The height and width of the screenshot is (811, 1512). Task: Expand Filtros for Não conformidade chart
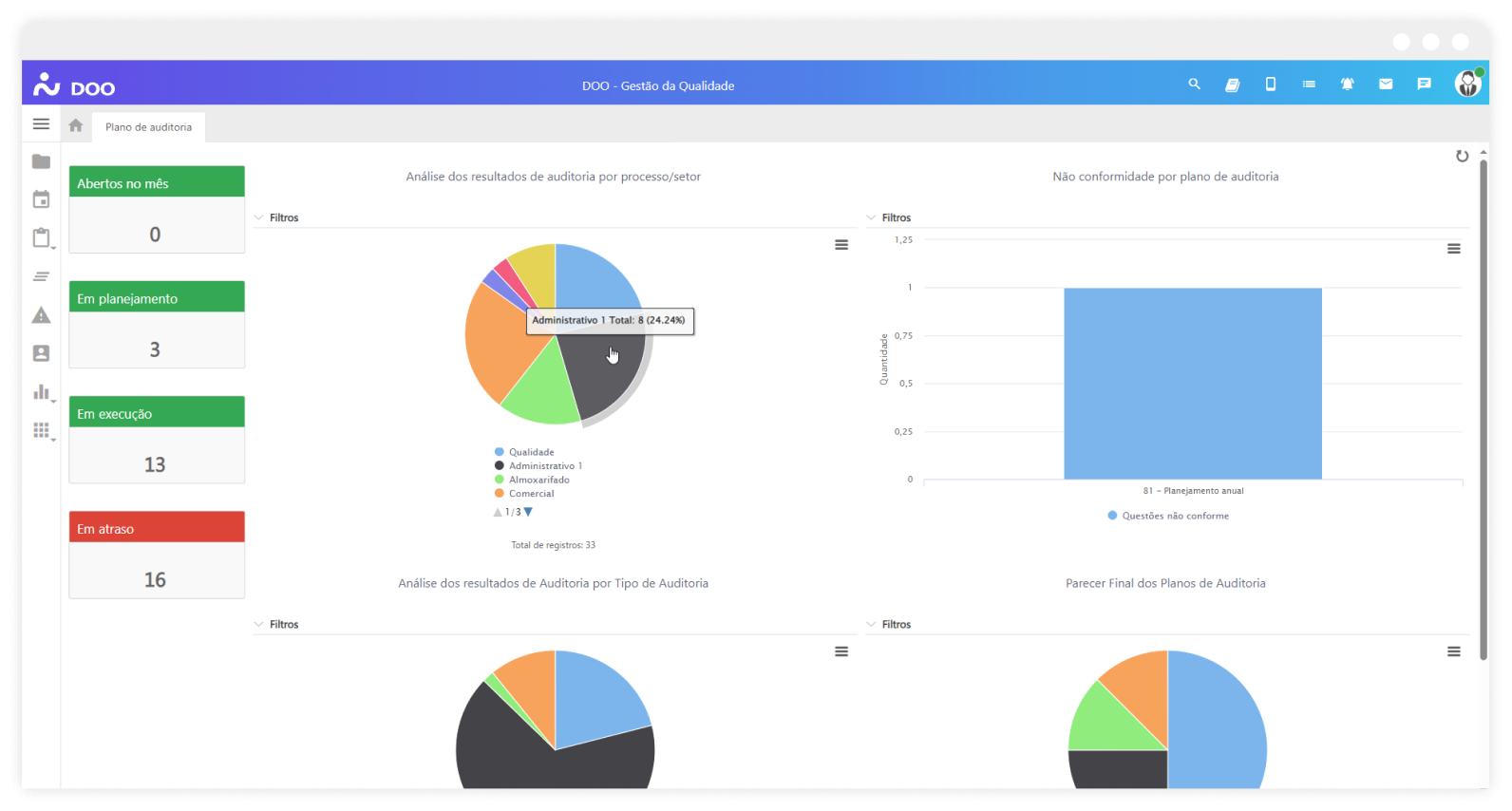point(889,217)
